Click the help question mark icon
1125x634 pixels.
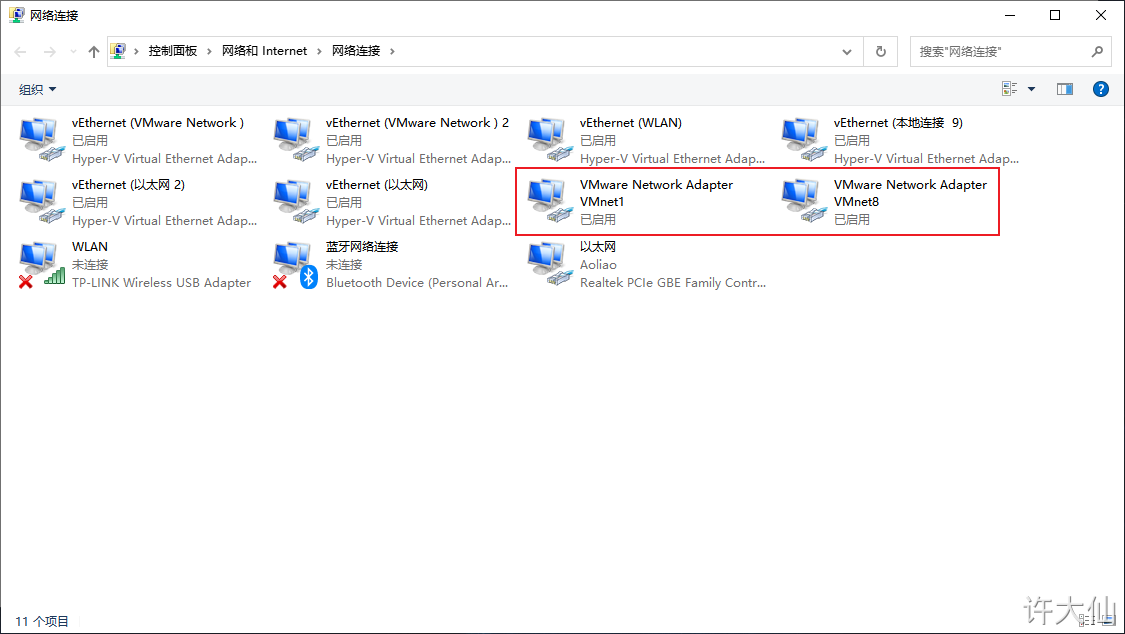click(x=1101, y=89)
